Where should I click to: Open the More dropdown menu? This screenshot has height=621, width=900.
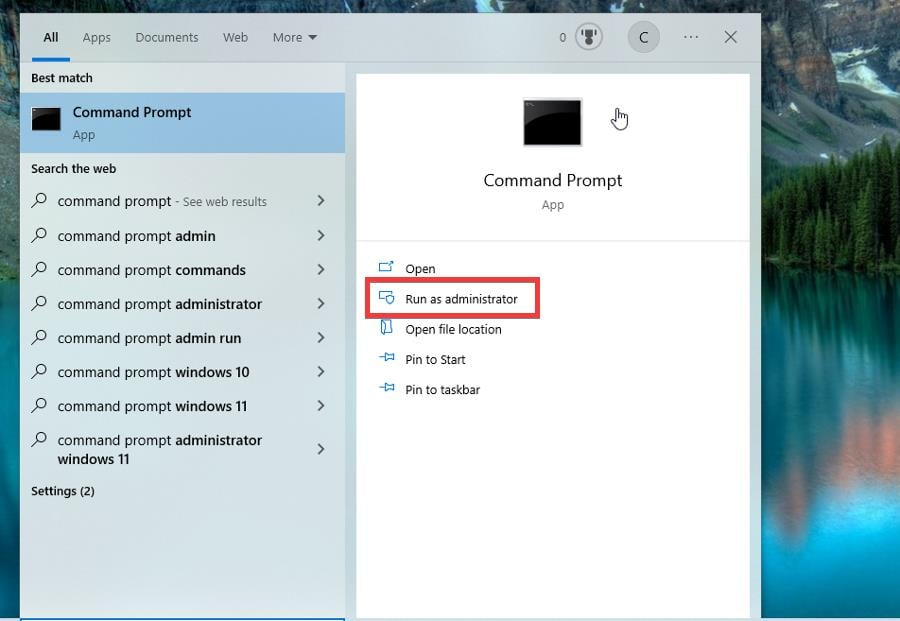(294, 37)
